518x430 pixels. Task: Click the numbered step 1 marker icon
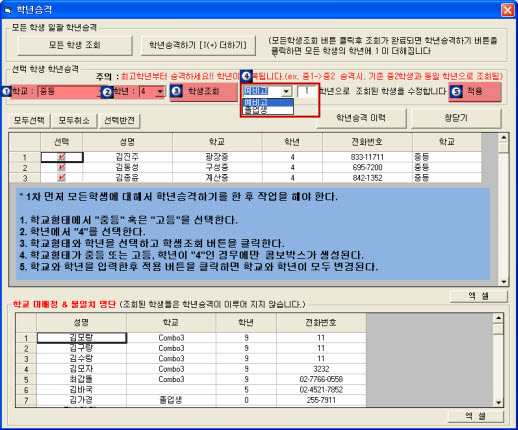click(x=6, y=91)
